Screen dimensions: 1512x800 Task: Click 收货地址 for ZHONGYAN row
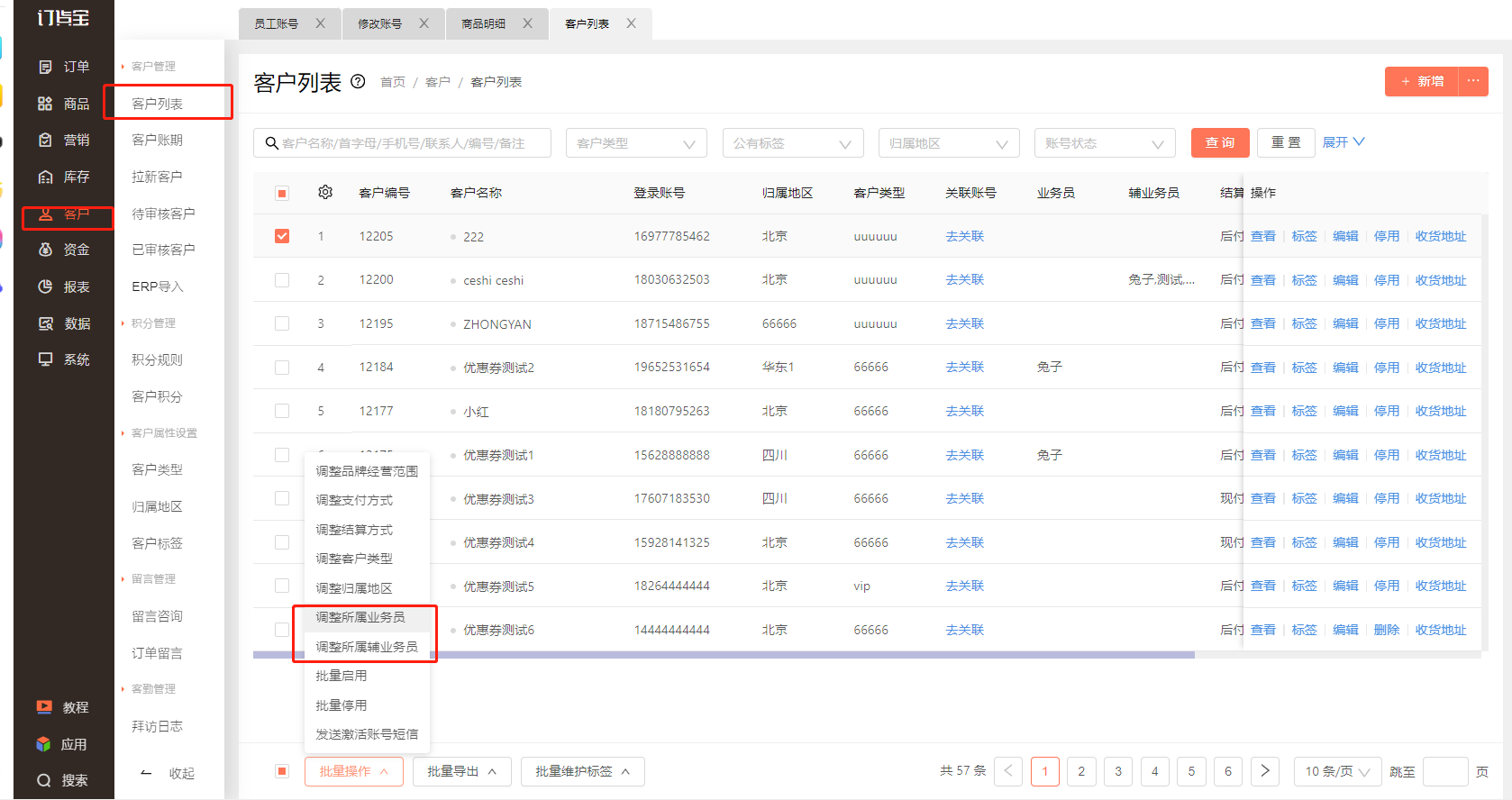point(1441,323)
